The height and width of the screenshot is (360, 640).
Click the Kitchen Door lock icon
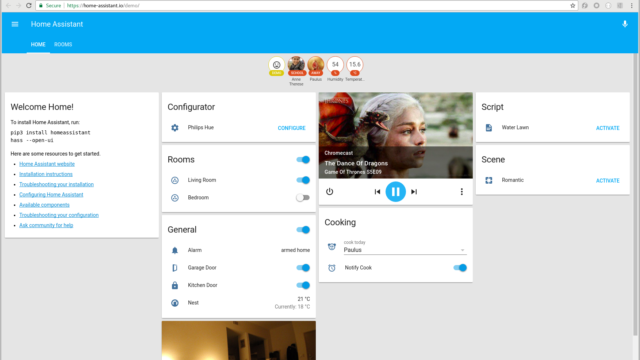[x=175, y=285]
